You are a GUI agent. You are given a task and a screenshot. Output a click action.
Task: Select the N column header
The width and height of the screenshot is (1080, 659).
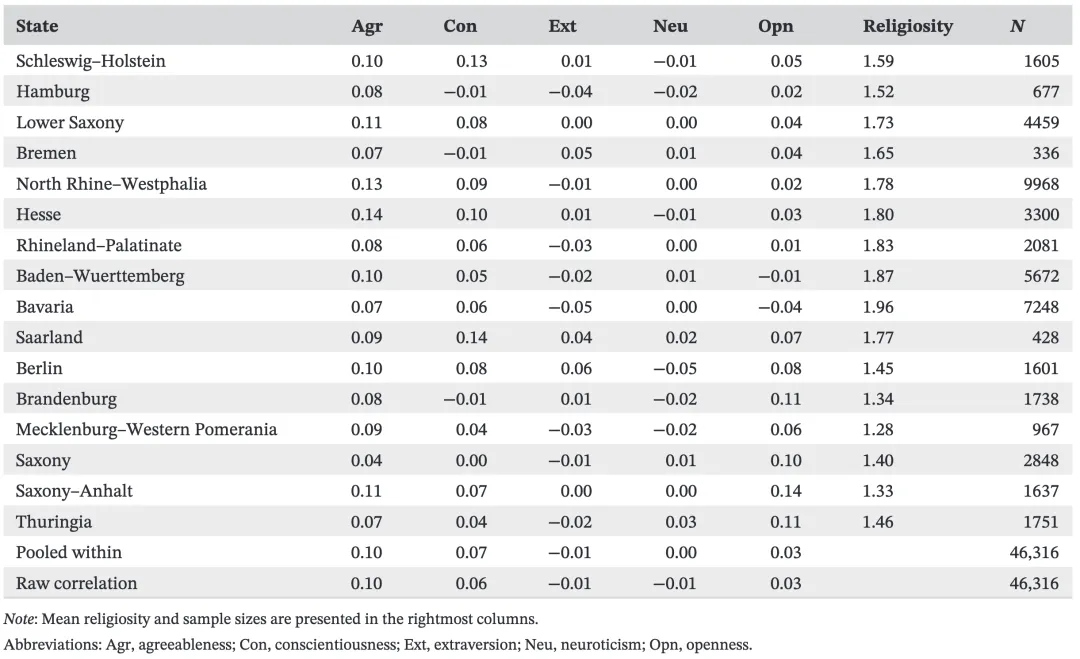[x=1017, y=26]
